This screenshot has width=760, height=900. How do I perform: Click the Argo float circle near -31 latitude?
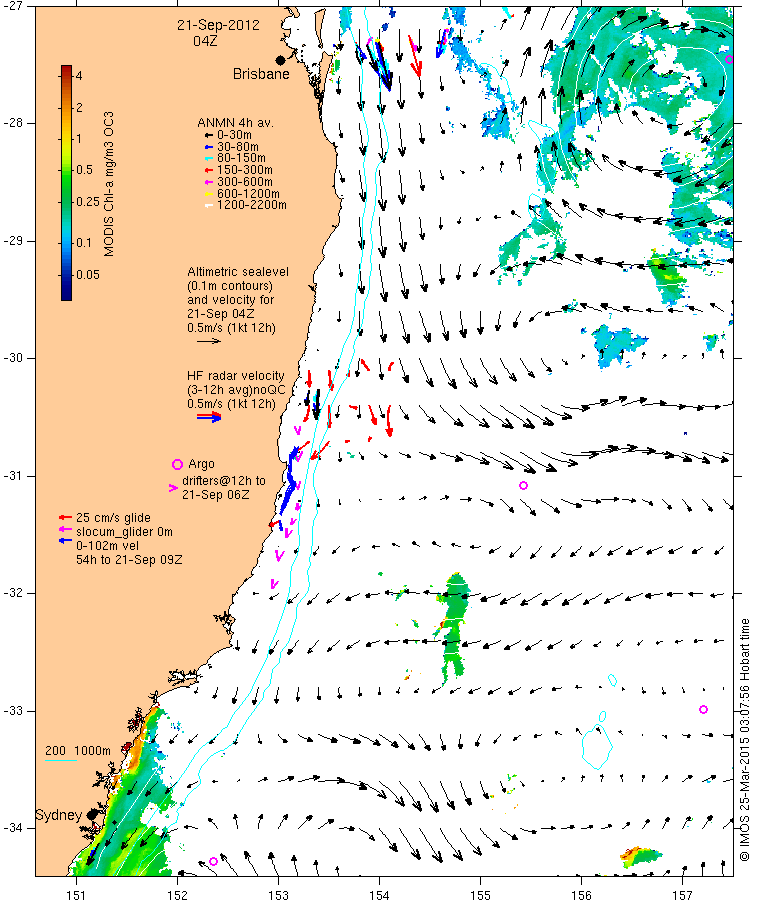click(x=523, y=486)
